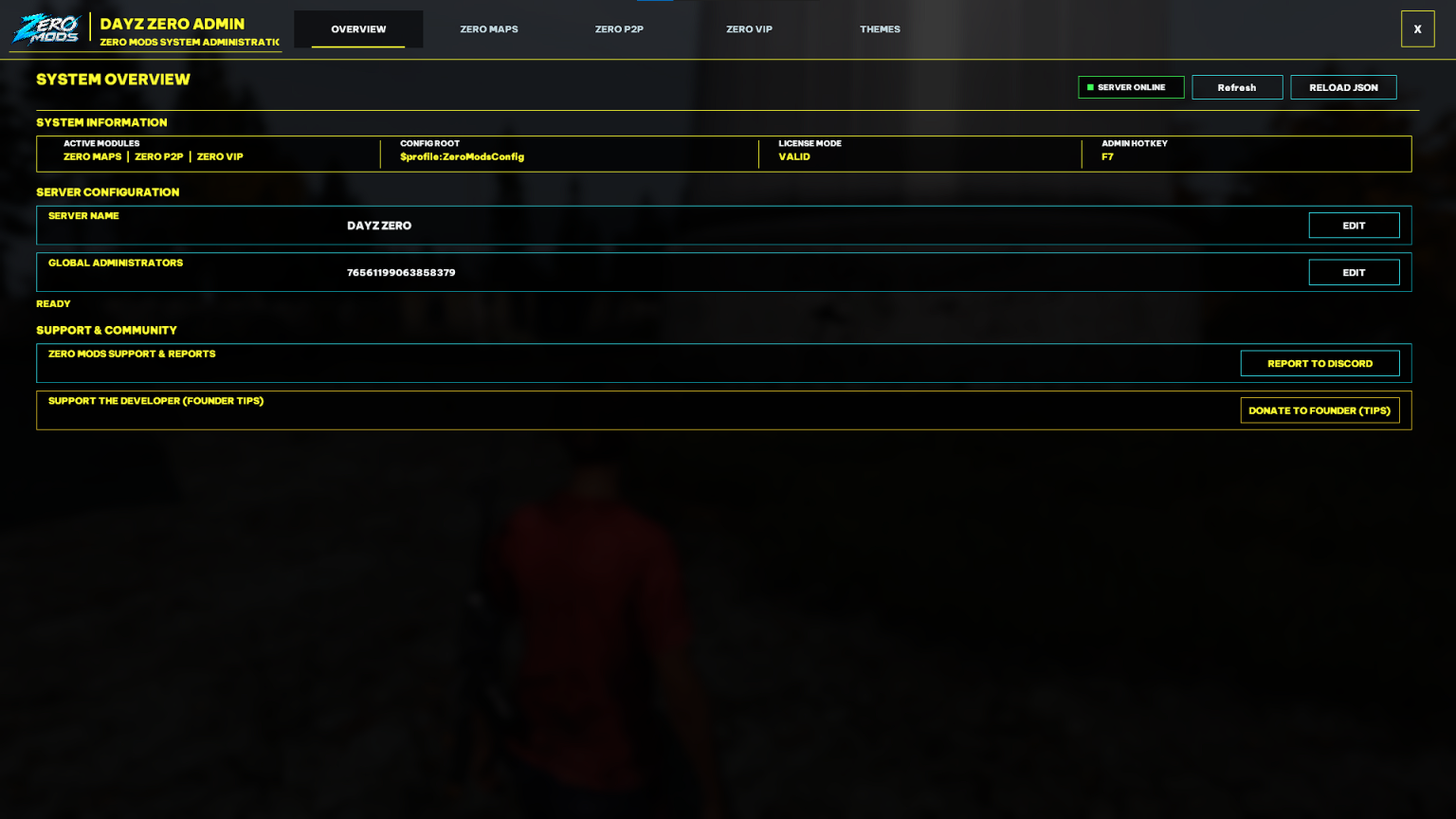Click the DAYZ ZERO server name value
Viewport: 1456px width, 819px height.
pyautogui.click(x=379, y=226)
